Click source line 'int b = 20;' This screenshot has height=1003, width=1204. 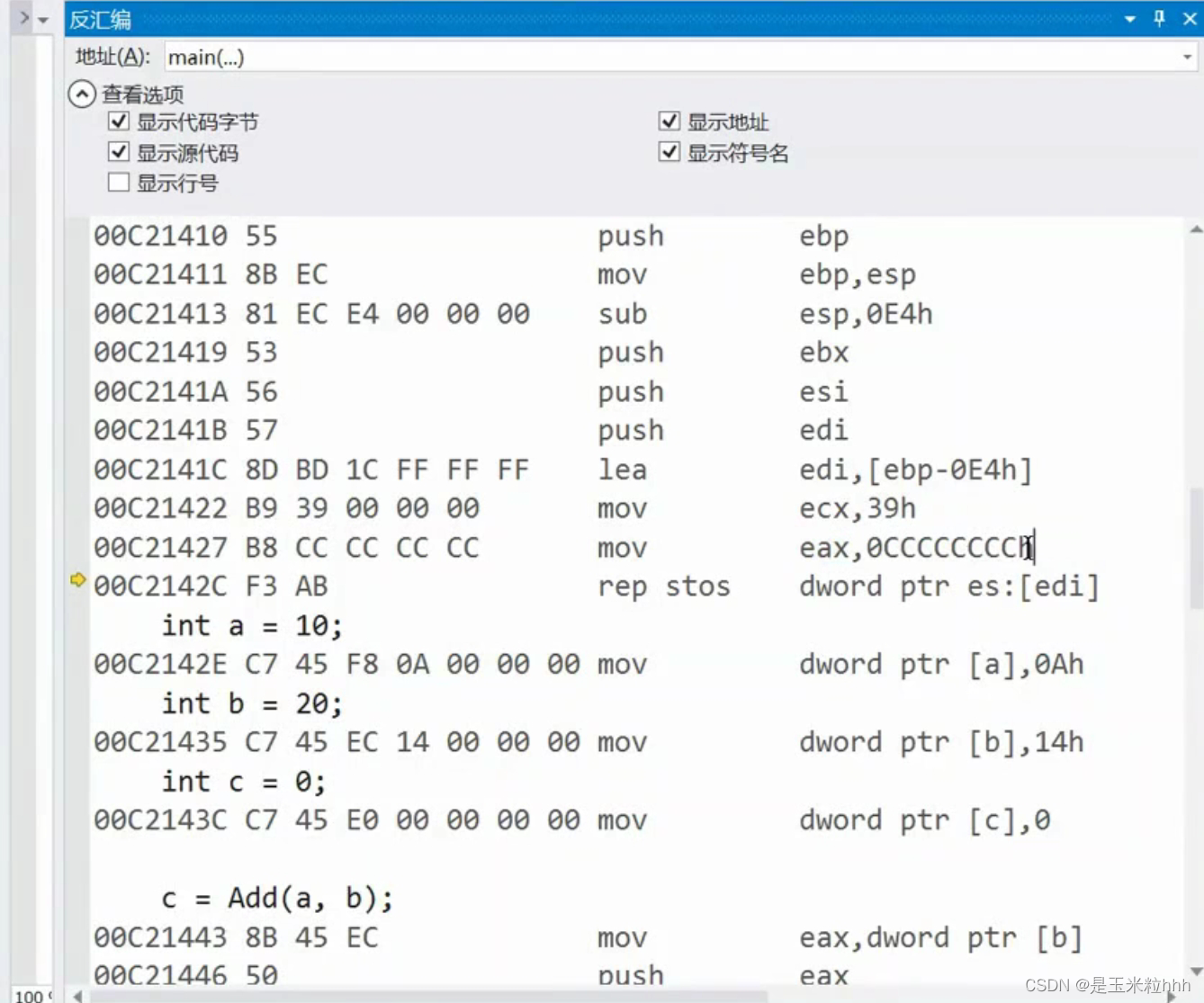252,703
